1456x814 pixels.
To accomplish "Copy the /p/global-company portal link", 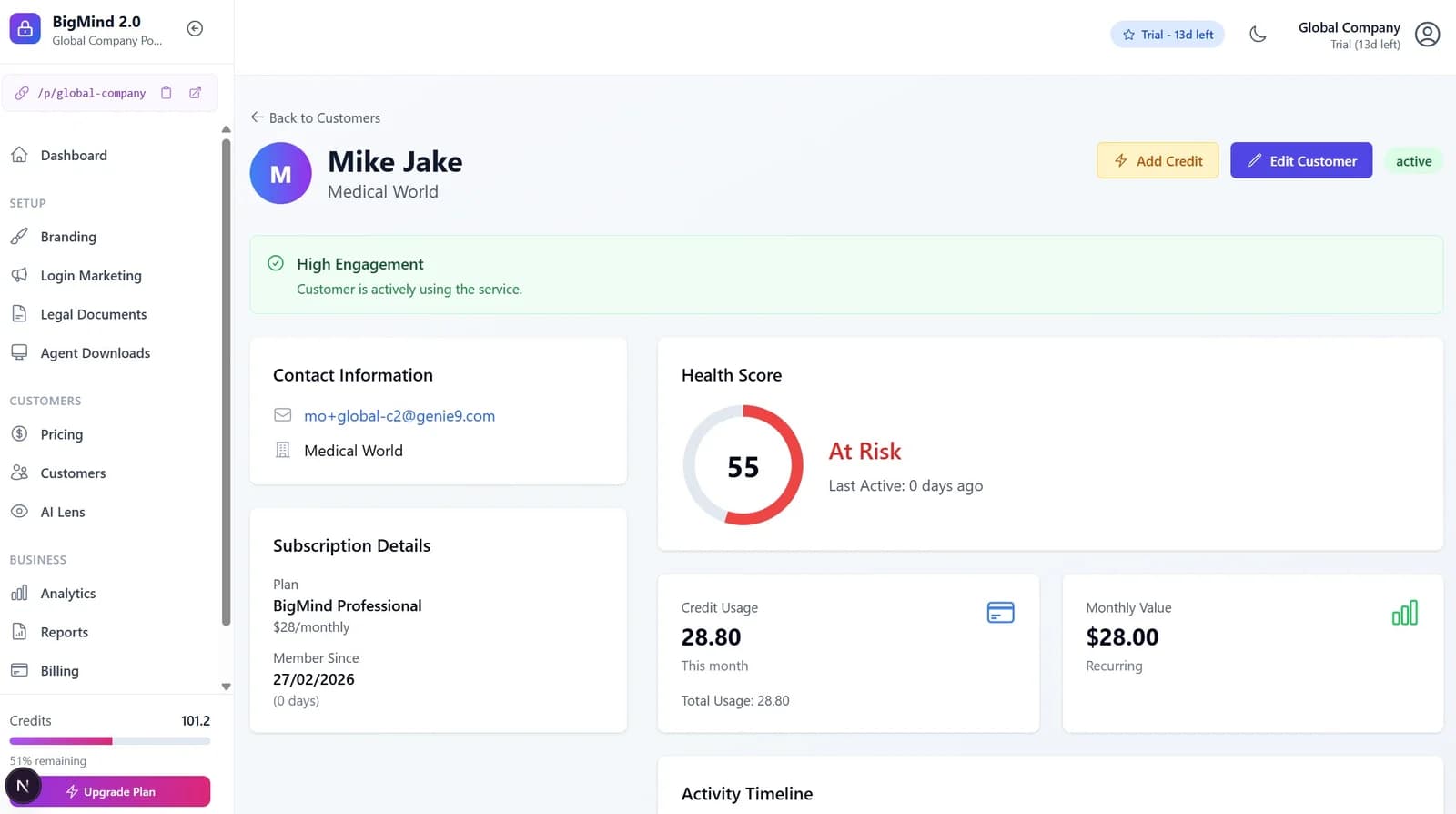I will point(167,93).
